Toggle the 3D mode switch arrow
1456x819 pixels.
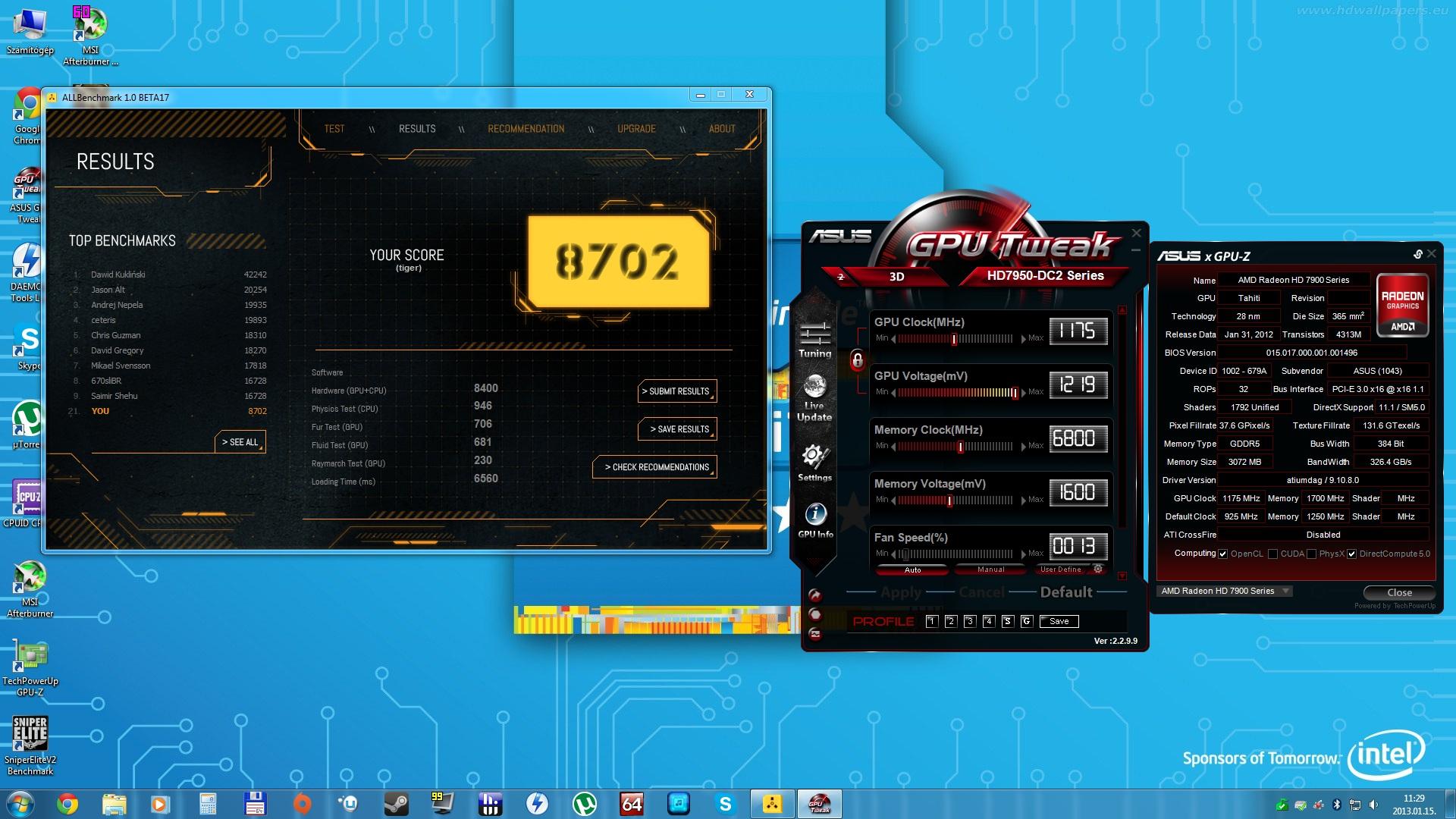840,277
